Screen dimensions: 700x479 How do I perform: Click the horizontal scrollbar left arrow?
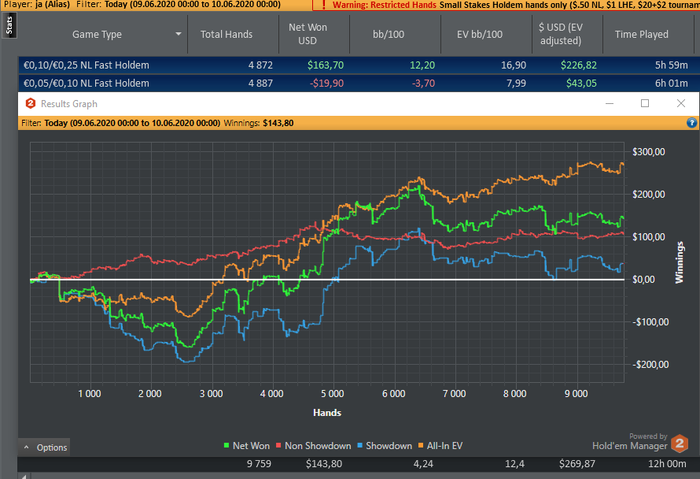pyautogui.click(x=23, y=476)
